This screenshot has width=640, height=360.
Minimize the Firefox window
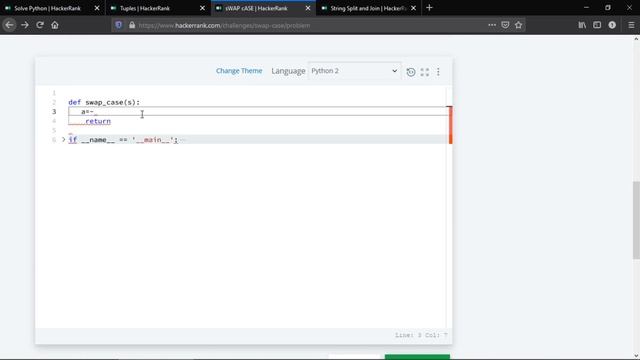click(586, 8)
